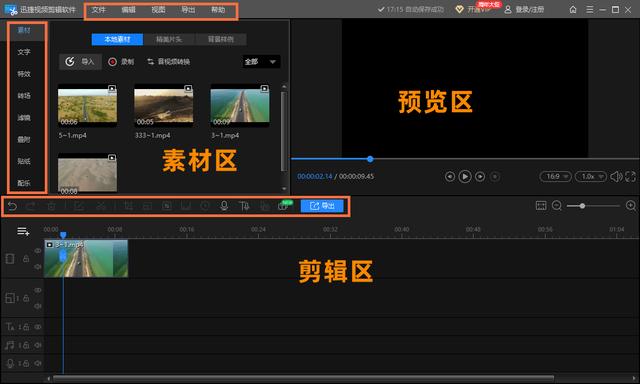Click the text-to-speech T icon in toolbar
The width and height of the screenshot is (640, 384).
[244, 206]
